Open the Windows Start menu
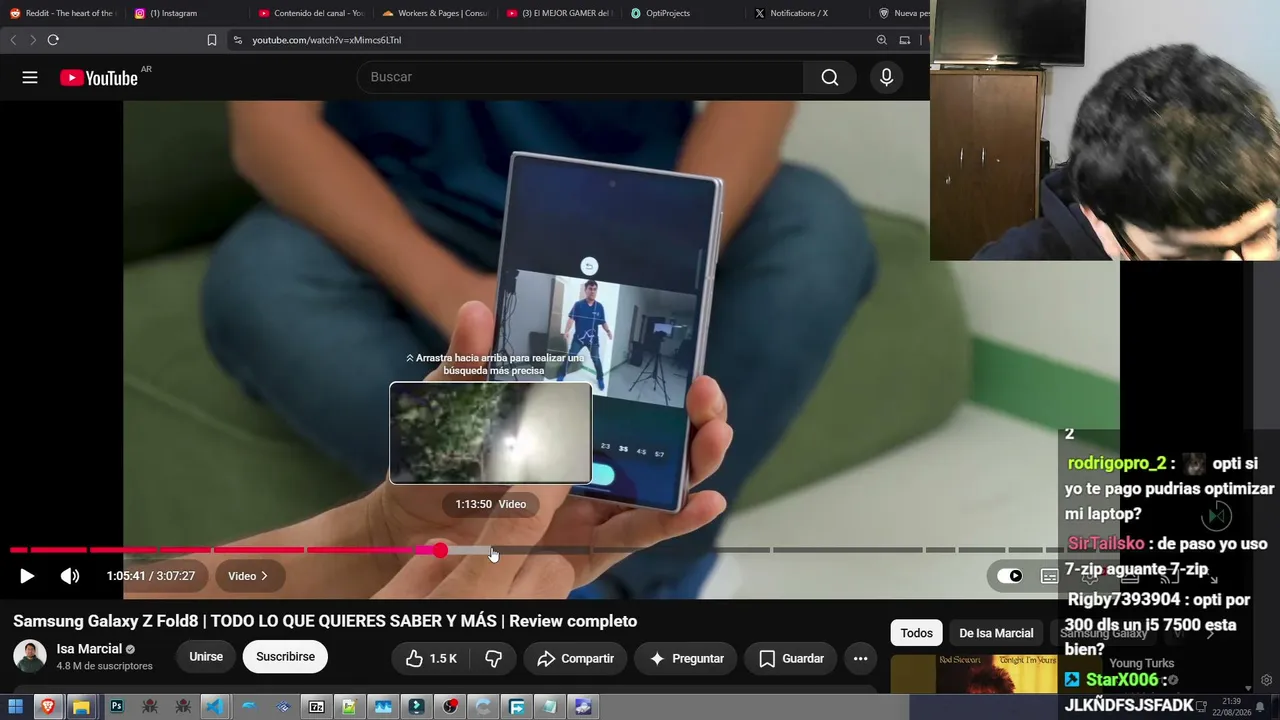 [x=15, y=707]
